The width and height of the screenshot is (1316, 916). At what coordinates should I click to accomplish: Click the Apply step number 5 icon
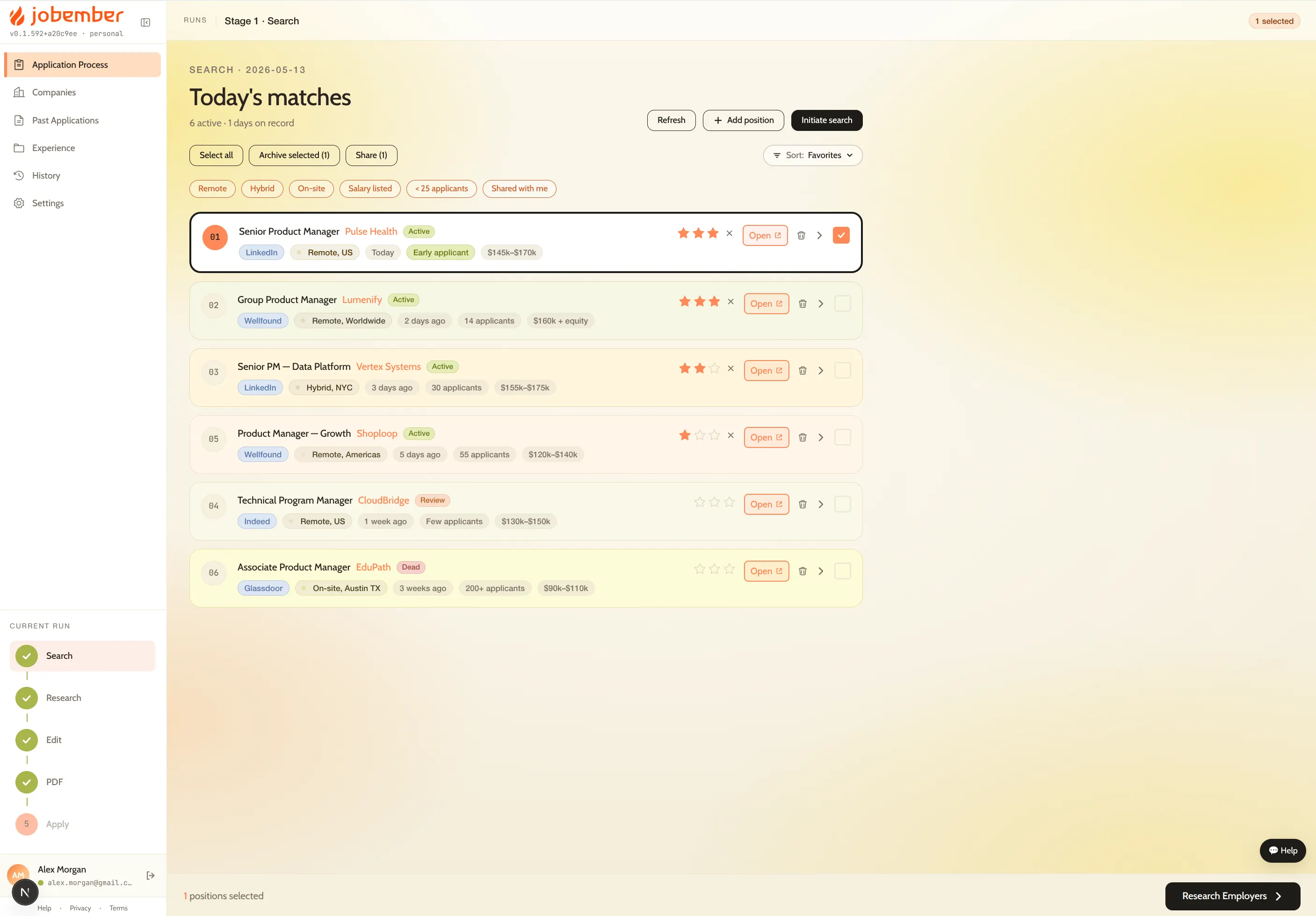click(x=26, y=824)
